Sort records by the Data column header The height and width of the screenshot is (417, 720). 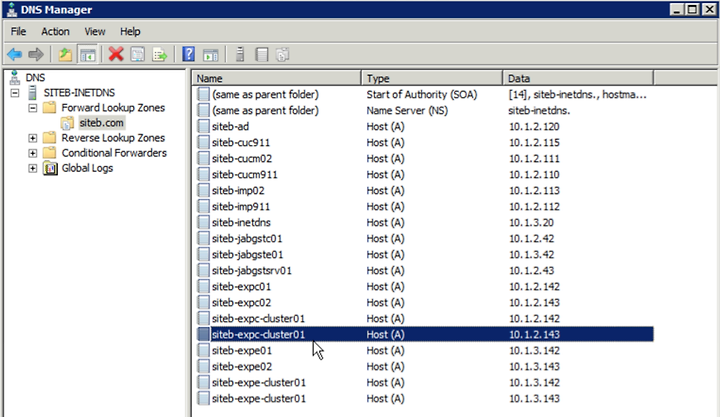tap(578, 79)
